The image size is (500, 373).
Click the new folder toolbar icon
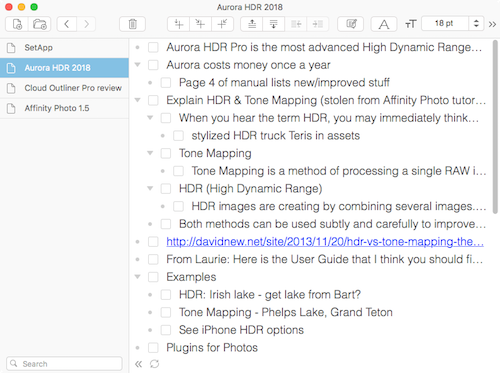click(40, 24)
